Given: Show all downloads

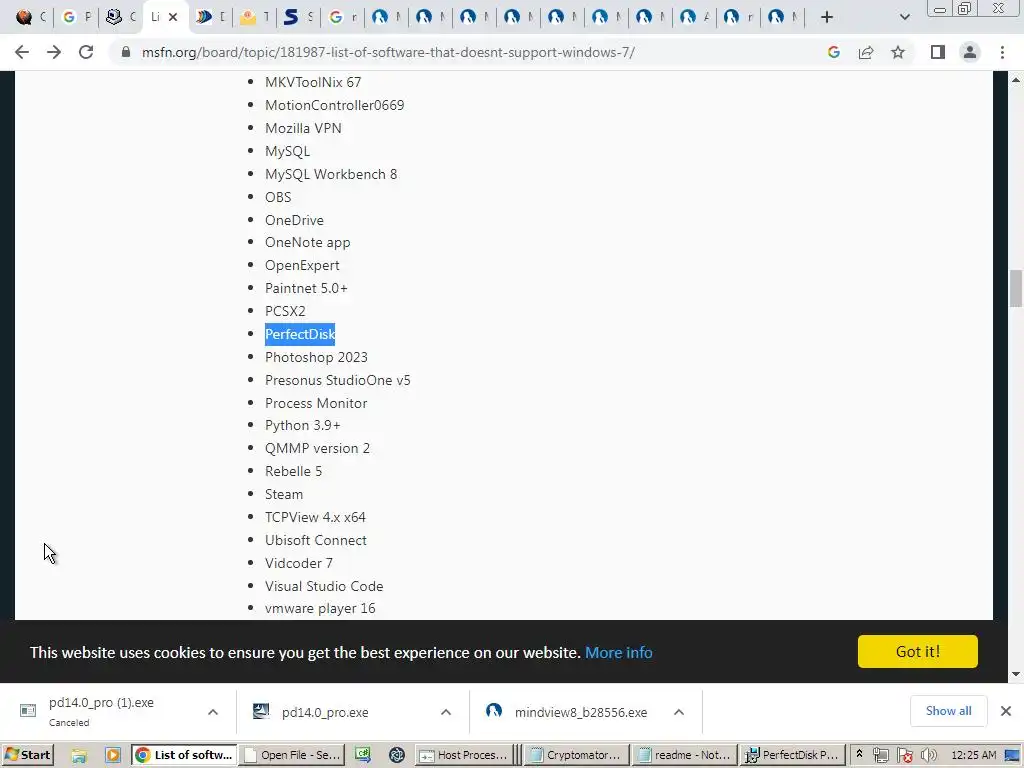Looking at the screenshot, I should click(x=948, y=711).
